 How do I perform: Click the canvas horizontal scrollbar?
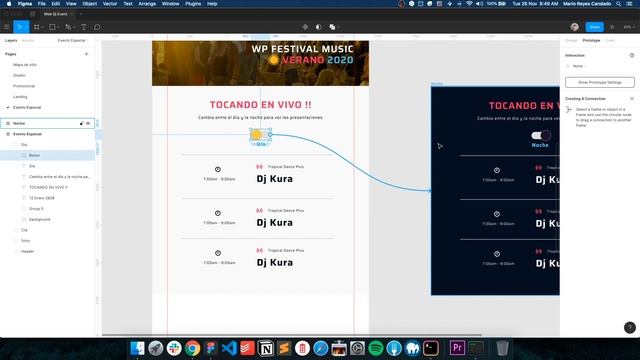[x=292, y=335]
